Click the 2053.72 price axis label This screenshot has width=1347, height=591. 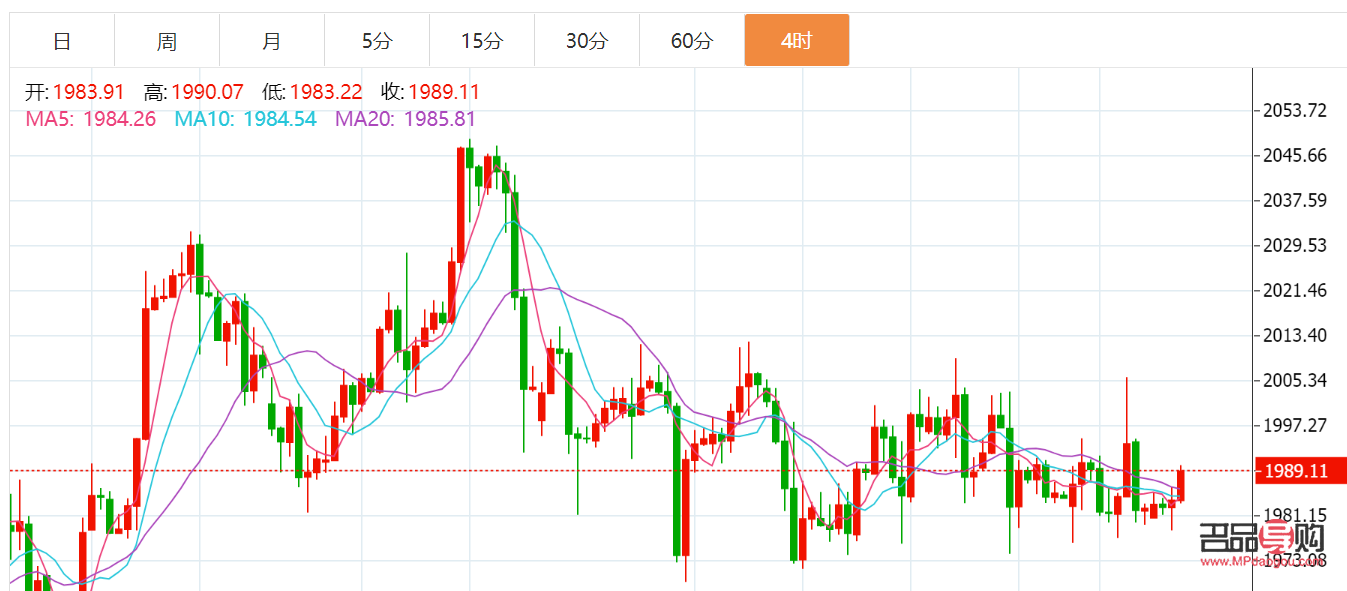(1295, 110)
